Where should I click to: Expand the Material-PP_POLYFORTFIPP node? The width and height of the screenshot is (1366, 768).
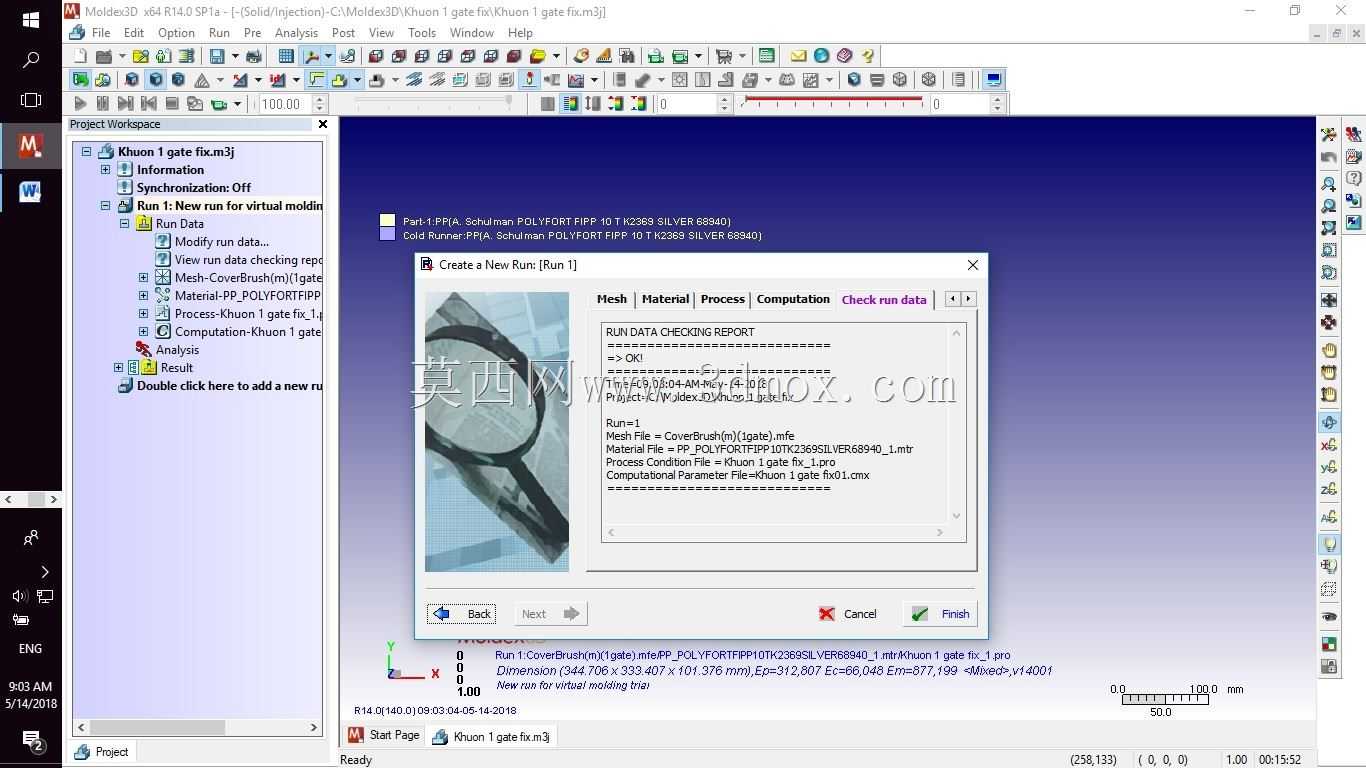click(144, 296)
